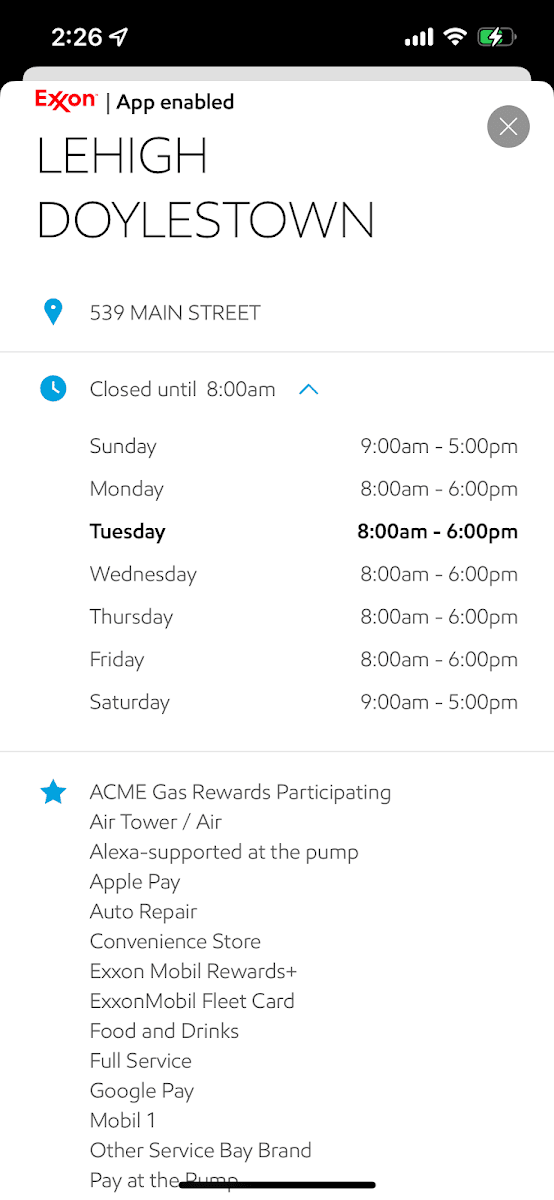Open the 539 Main Street address
Image resolution: width=554 pixels, height=1200 pixels.
tap(175, 312)
